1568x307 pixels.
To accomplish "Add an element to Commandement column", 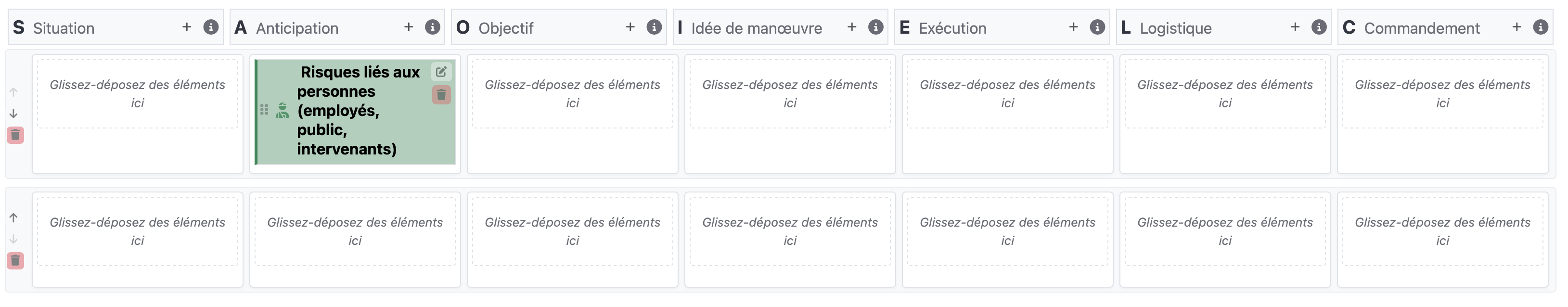I will click(1516, 27).
